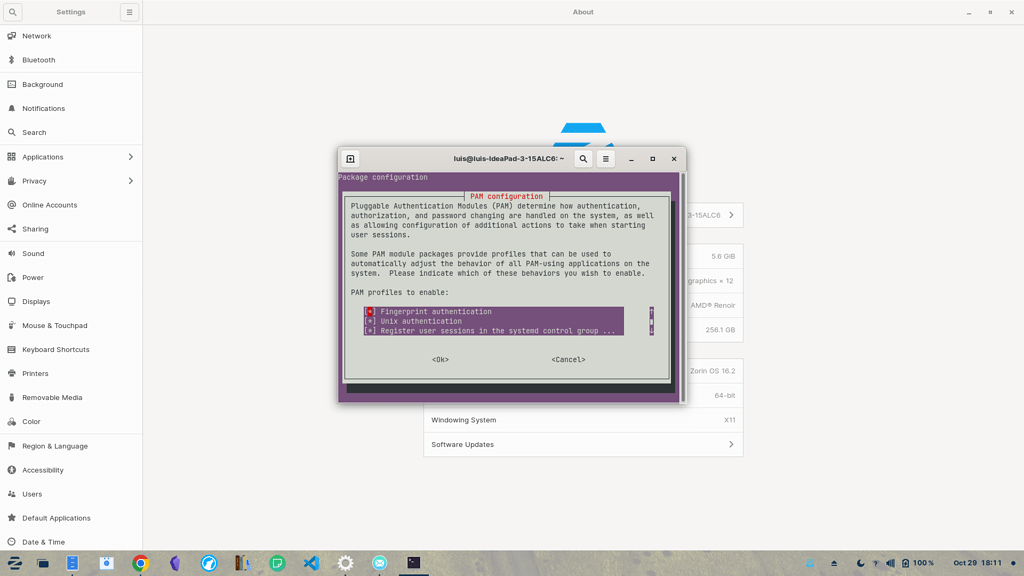Image resolution: width=1024 pixels, height=576 pixels.
Task: Launch Visual Studio Code from the taskbar
Action: coord(311,563)
